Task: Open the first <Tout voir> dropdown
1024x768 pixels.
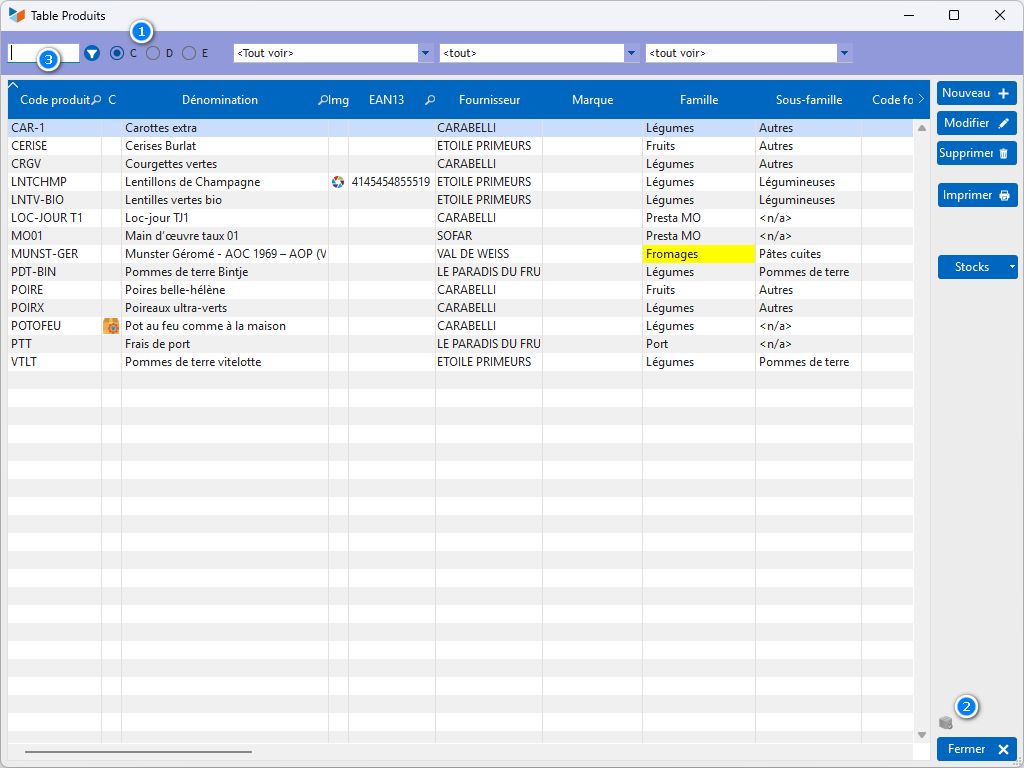Action: point(425,53)
